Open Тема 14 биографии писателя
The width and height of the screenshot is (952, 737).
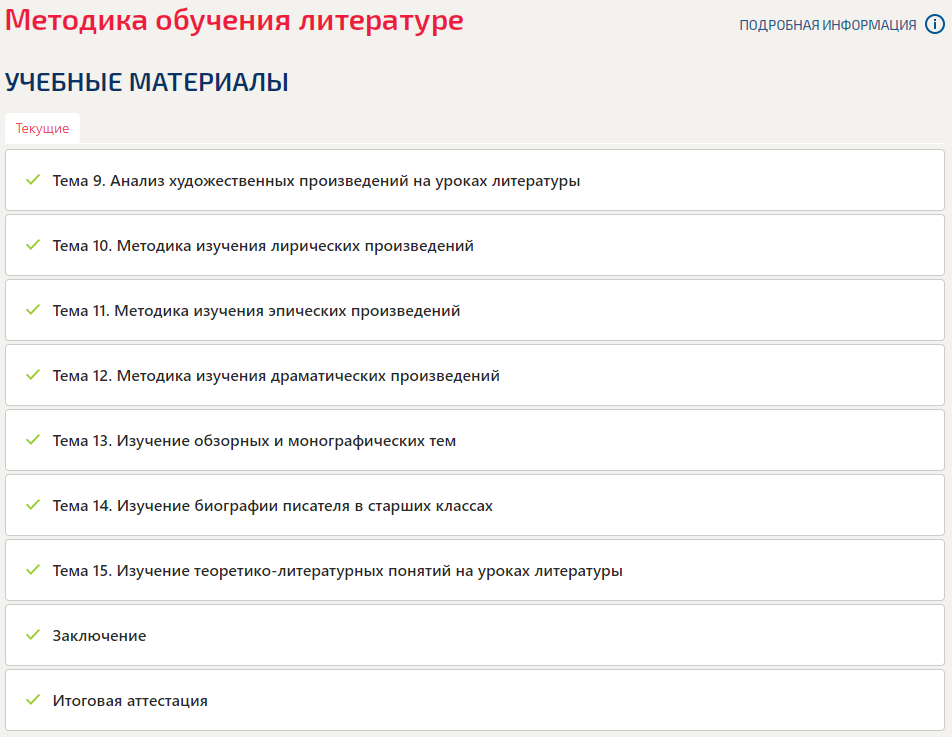point(475,505)
